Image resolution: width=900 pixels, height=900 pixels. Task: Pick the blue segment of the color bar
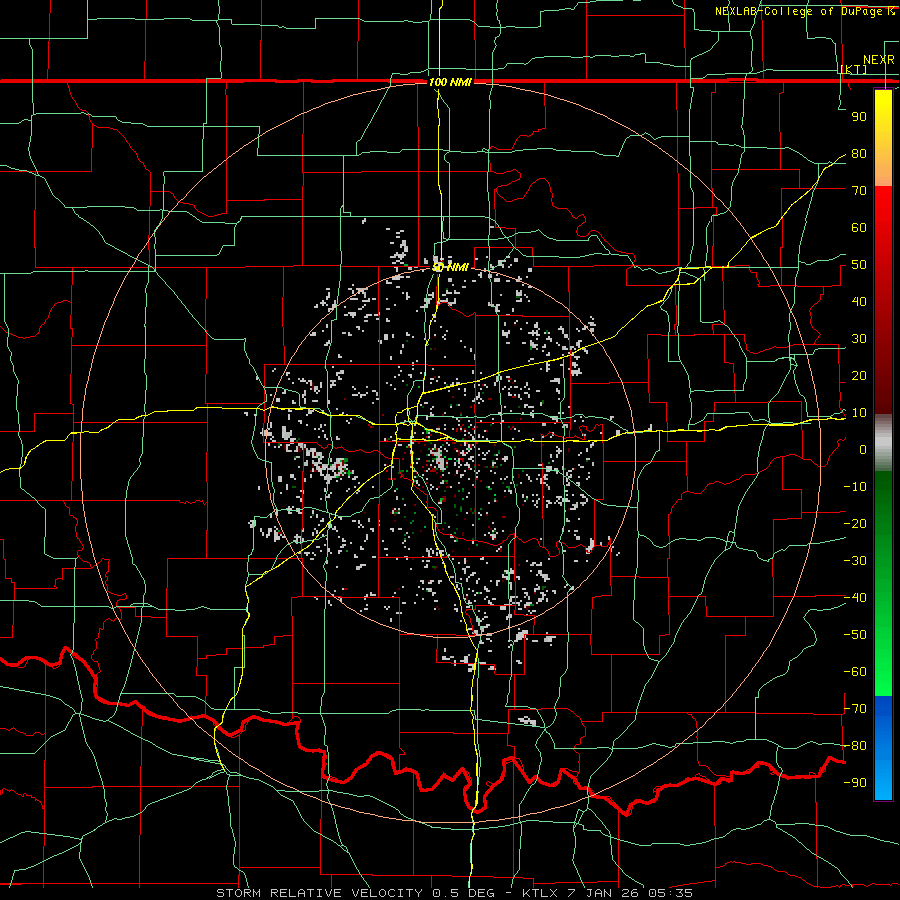click(x=883, y=748)
